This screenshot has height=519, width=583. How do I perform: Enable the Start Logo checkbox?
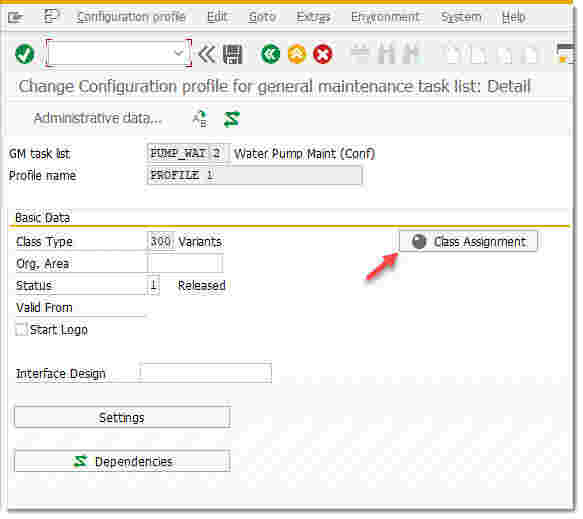click(21, 329)
